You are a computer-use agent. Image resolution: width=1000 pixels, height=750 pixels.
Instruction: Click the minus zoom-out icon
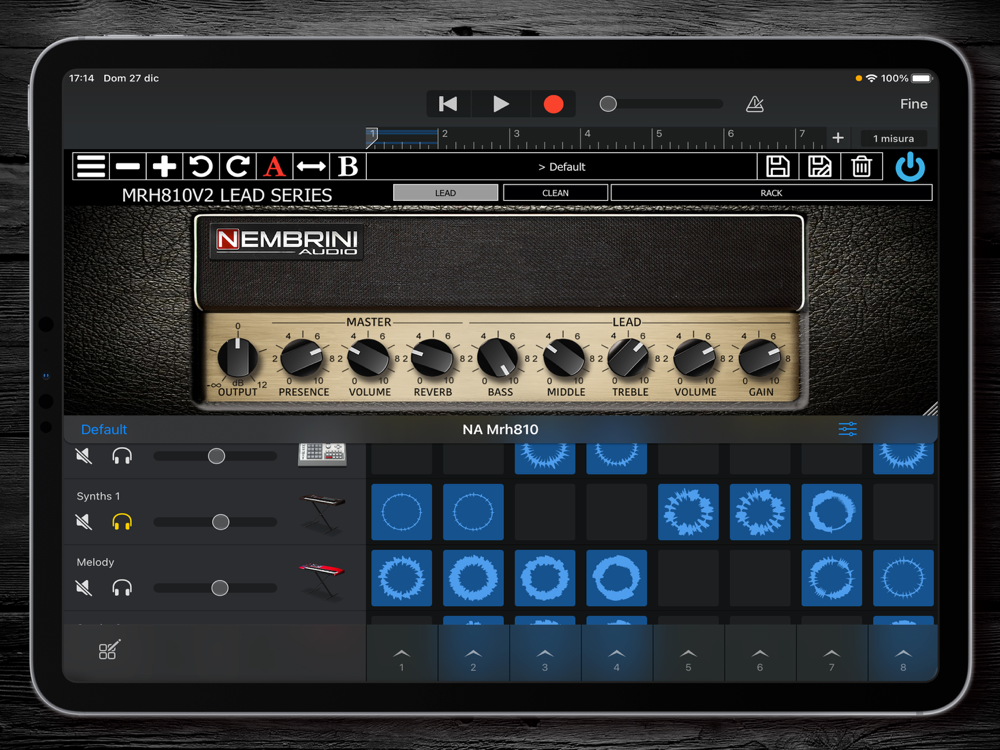128,166
